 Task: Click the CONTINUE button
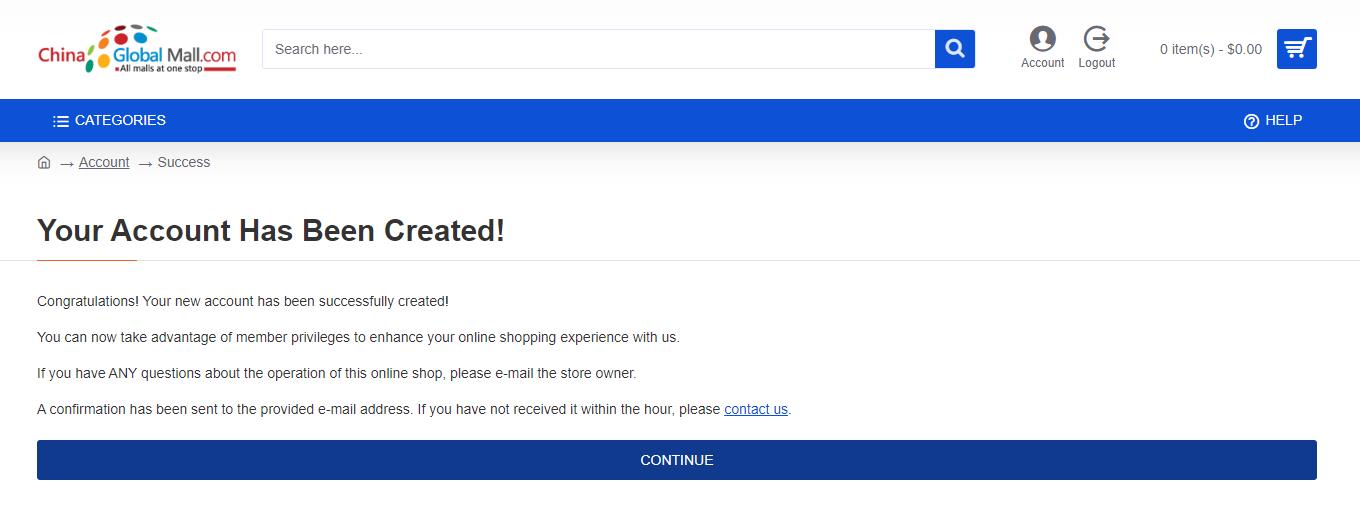[677, 460]
